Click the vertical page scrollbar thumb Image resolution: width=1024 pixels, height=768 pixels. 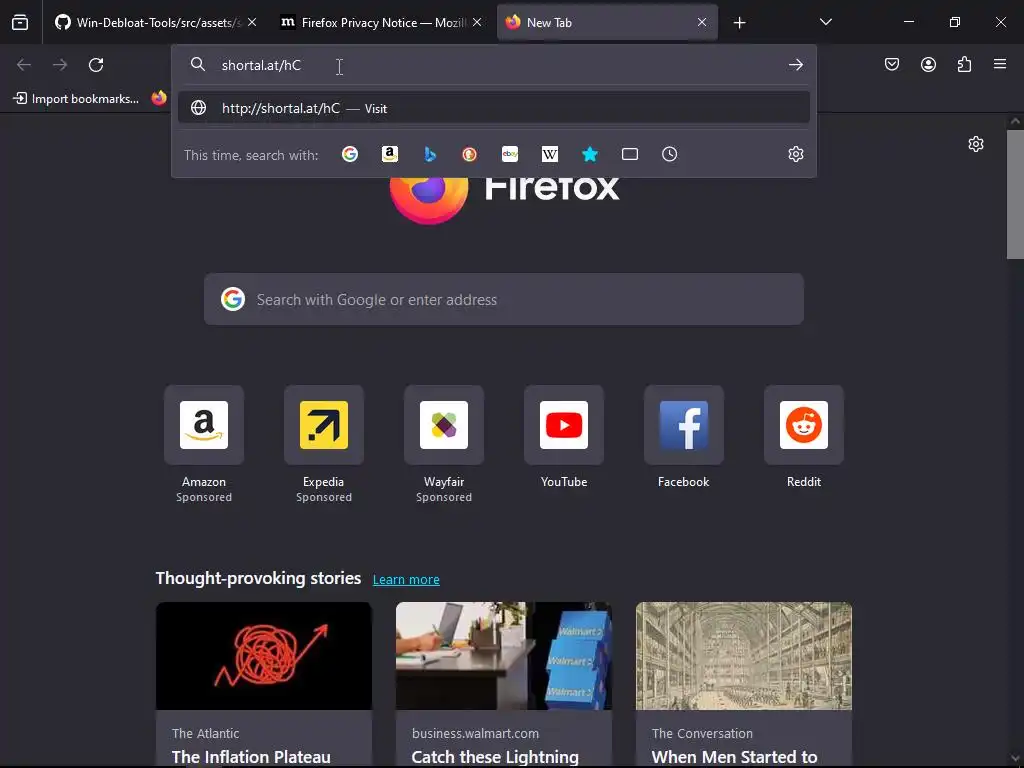[x=1015, y=195]
